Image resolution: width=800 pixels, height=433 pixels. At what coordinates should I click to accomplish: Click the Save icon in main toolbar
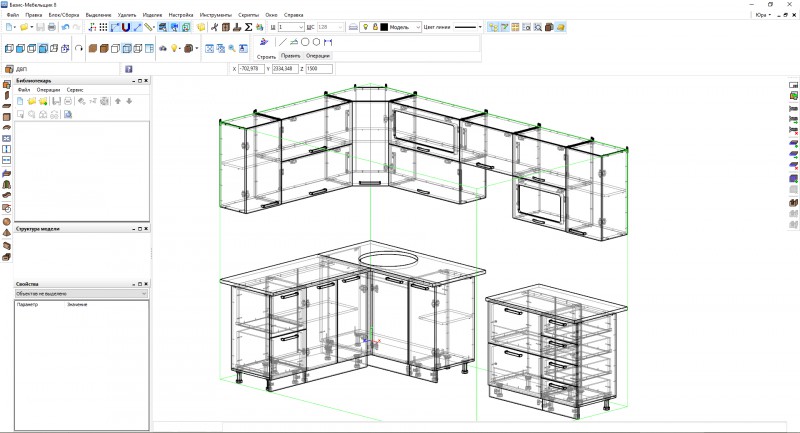[40, 27]
